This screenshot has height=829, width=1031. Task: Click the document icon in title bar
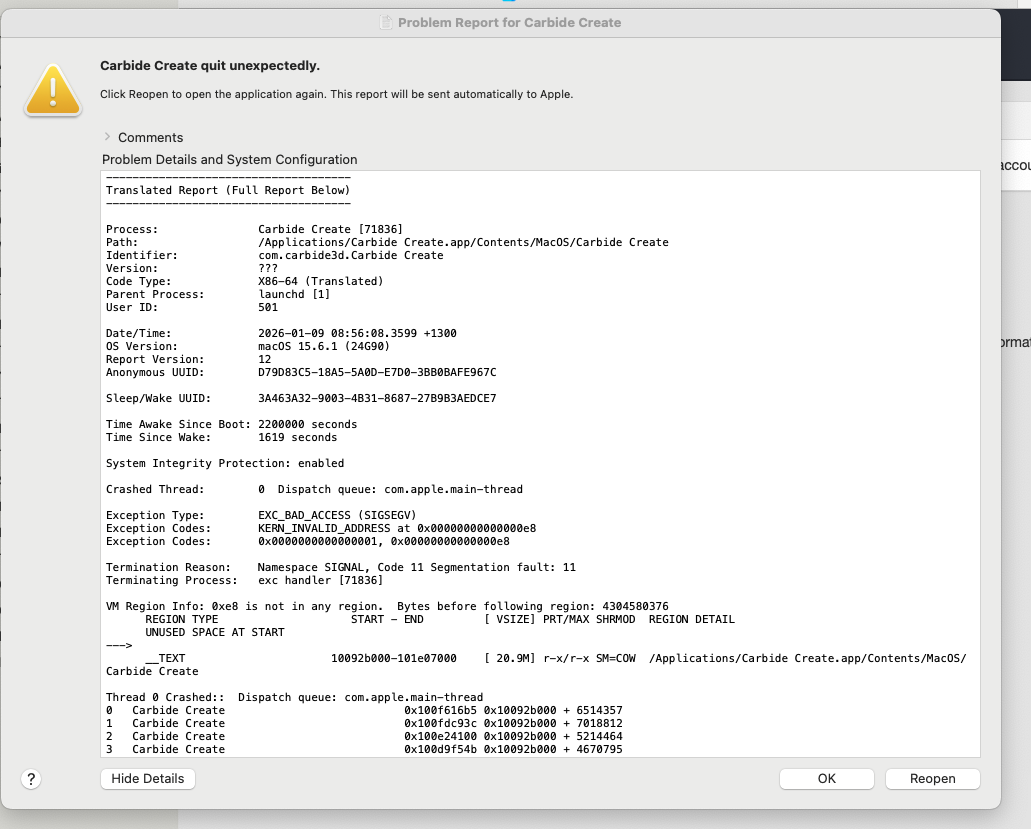tap(386, 22)
